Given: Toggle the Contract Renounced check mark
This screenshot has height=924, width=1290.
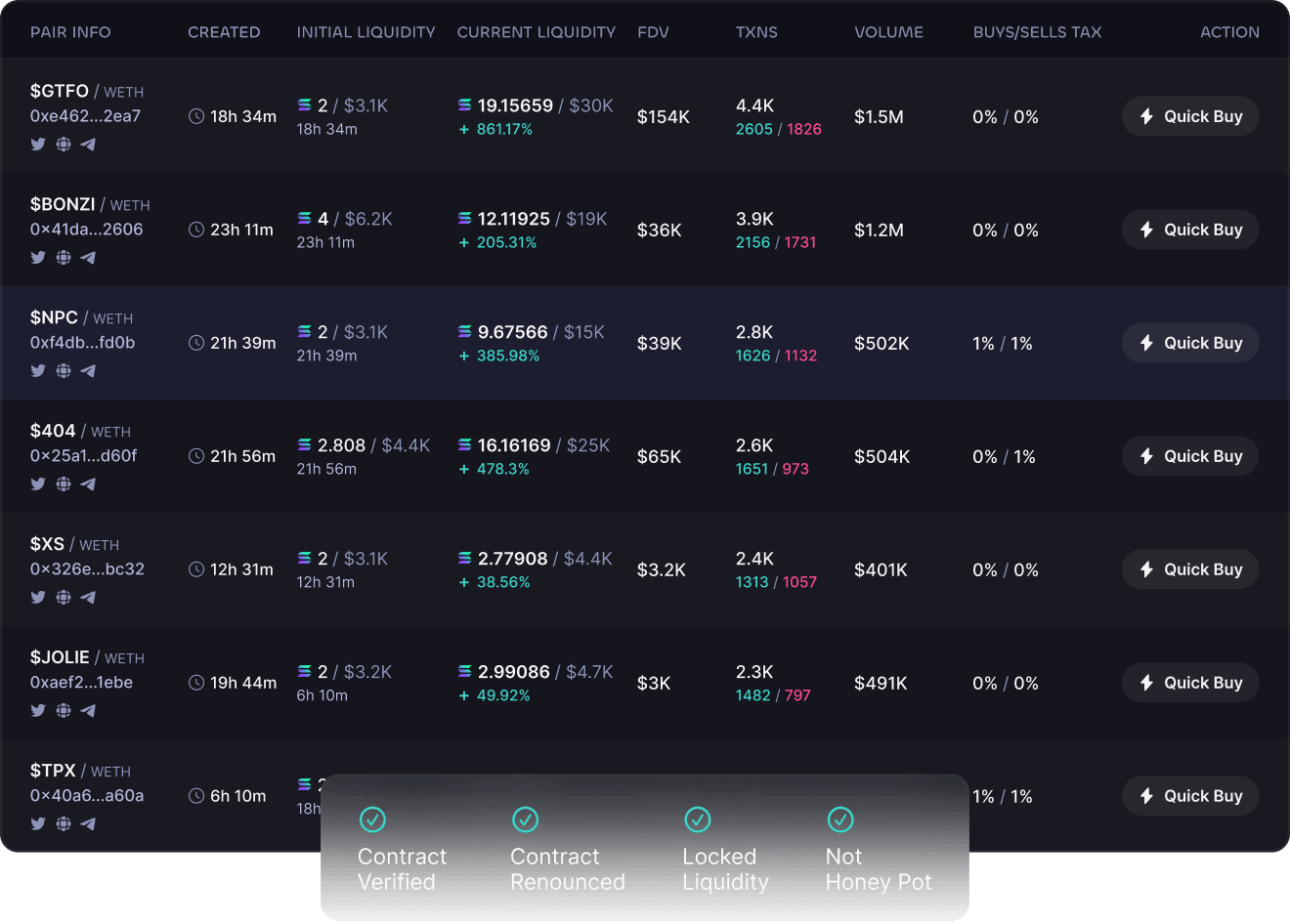Looking at the screenshot, I should 525,819.
